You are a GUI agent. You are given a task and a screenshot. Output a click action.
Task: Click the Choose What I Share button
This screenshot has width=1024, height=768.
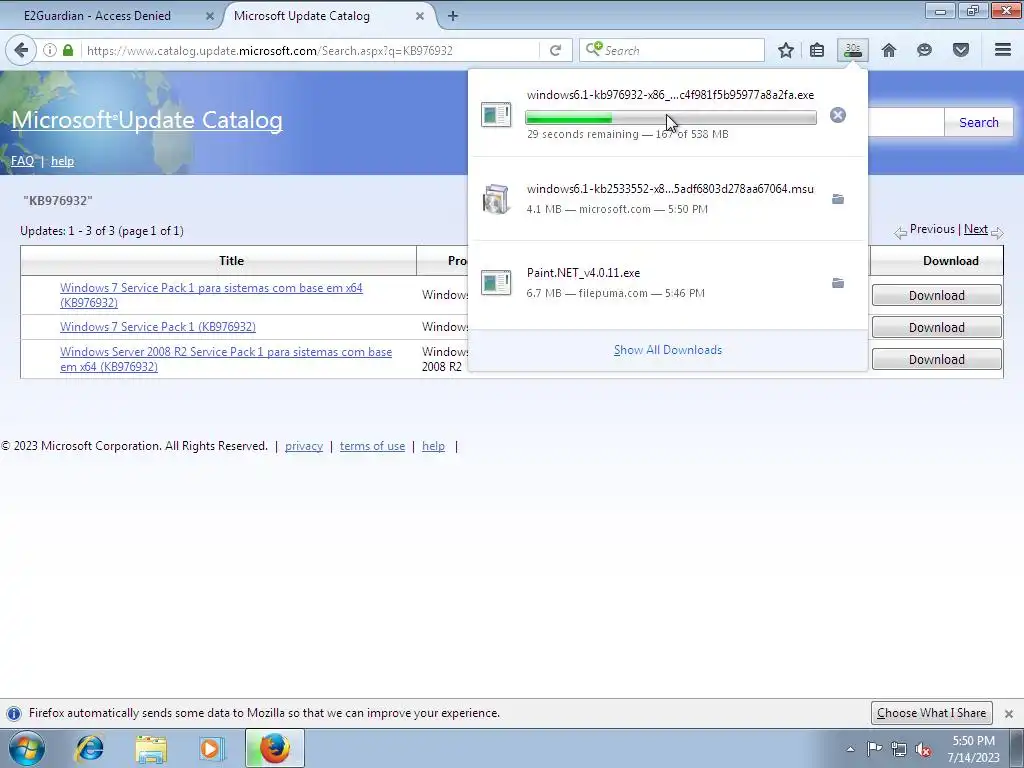(x=932, y=713)
